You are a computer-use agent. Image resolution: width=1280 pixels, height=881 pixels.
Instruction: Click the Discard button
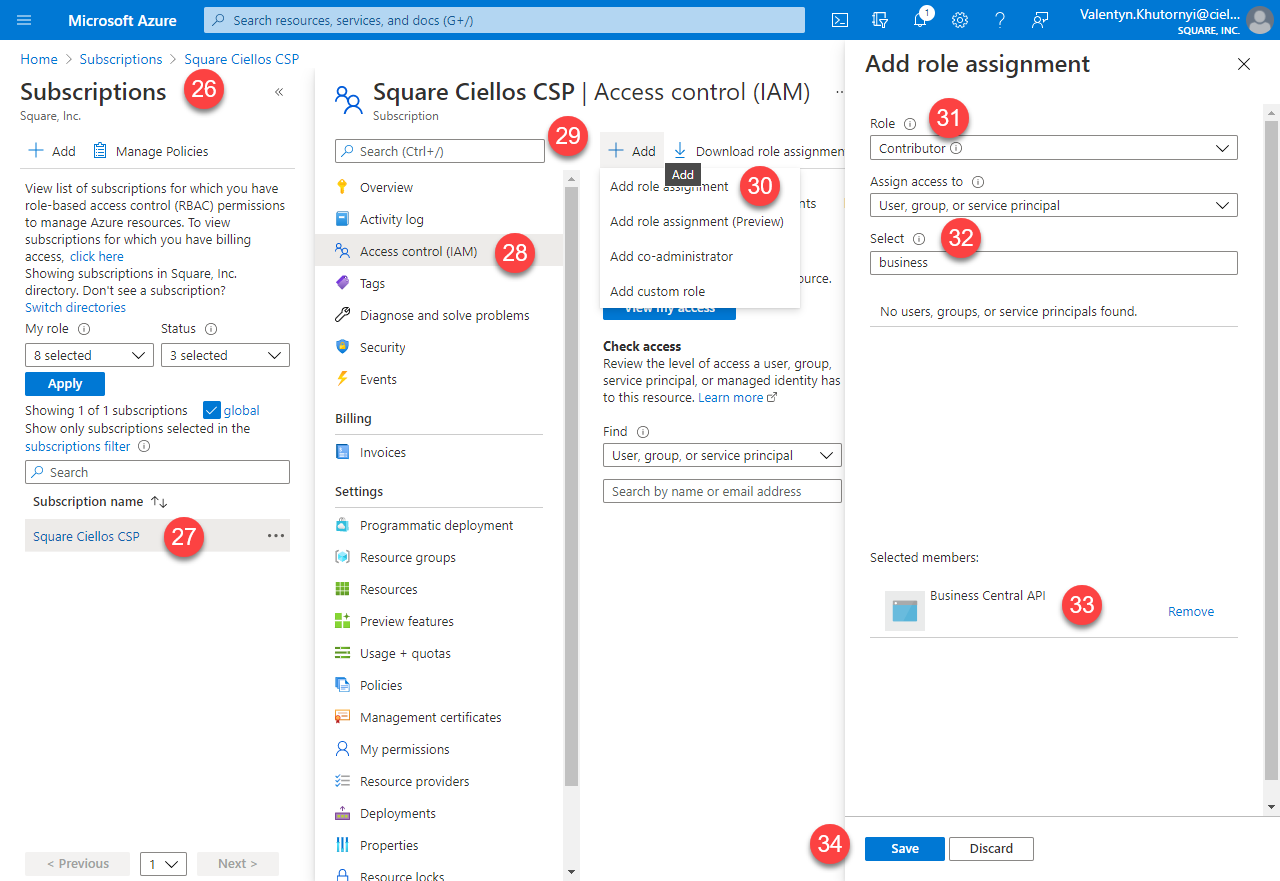(x=991, y=848)
